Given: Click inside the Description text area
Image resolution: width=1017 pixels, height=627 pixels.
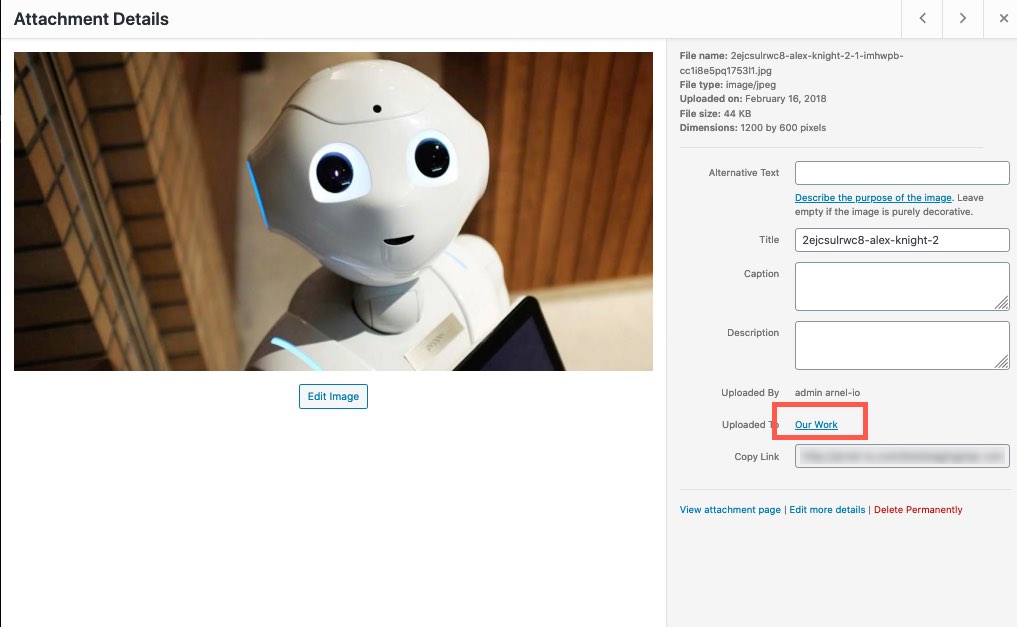Looking at the screenshot, I should pos(902,346).
